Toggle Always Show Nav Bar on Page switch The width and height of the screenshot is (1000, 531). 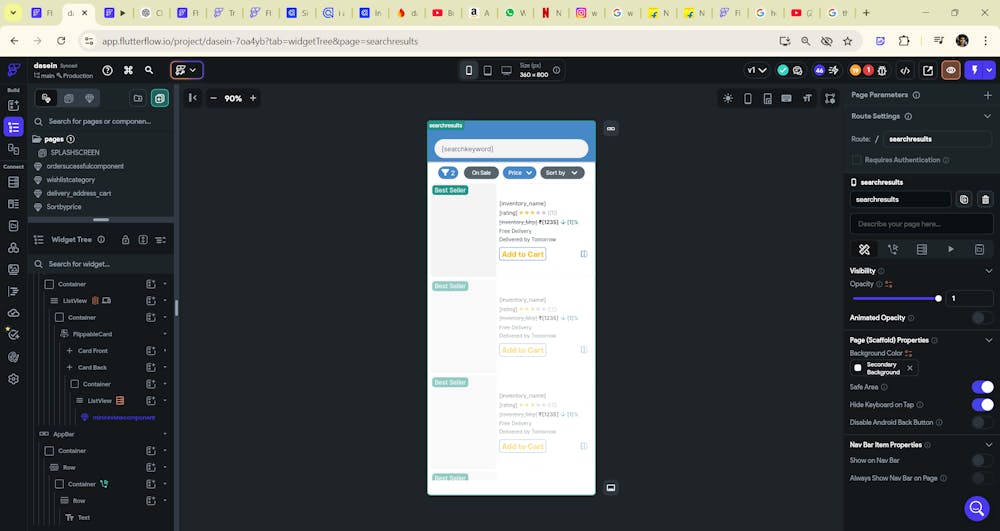(x=982, y=478)
